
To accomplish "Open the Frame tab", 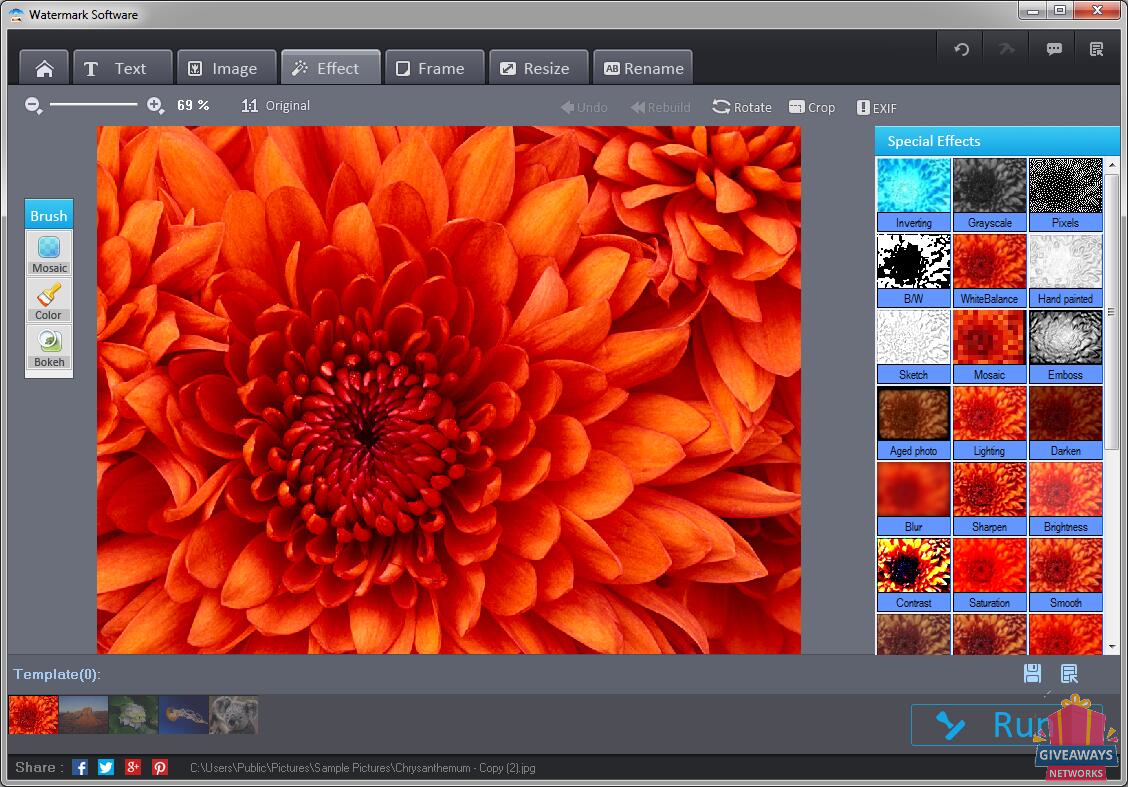I will click(435, 68).
